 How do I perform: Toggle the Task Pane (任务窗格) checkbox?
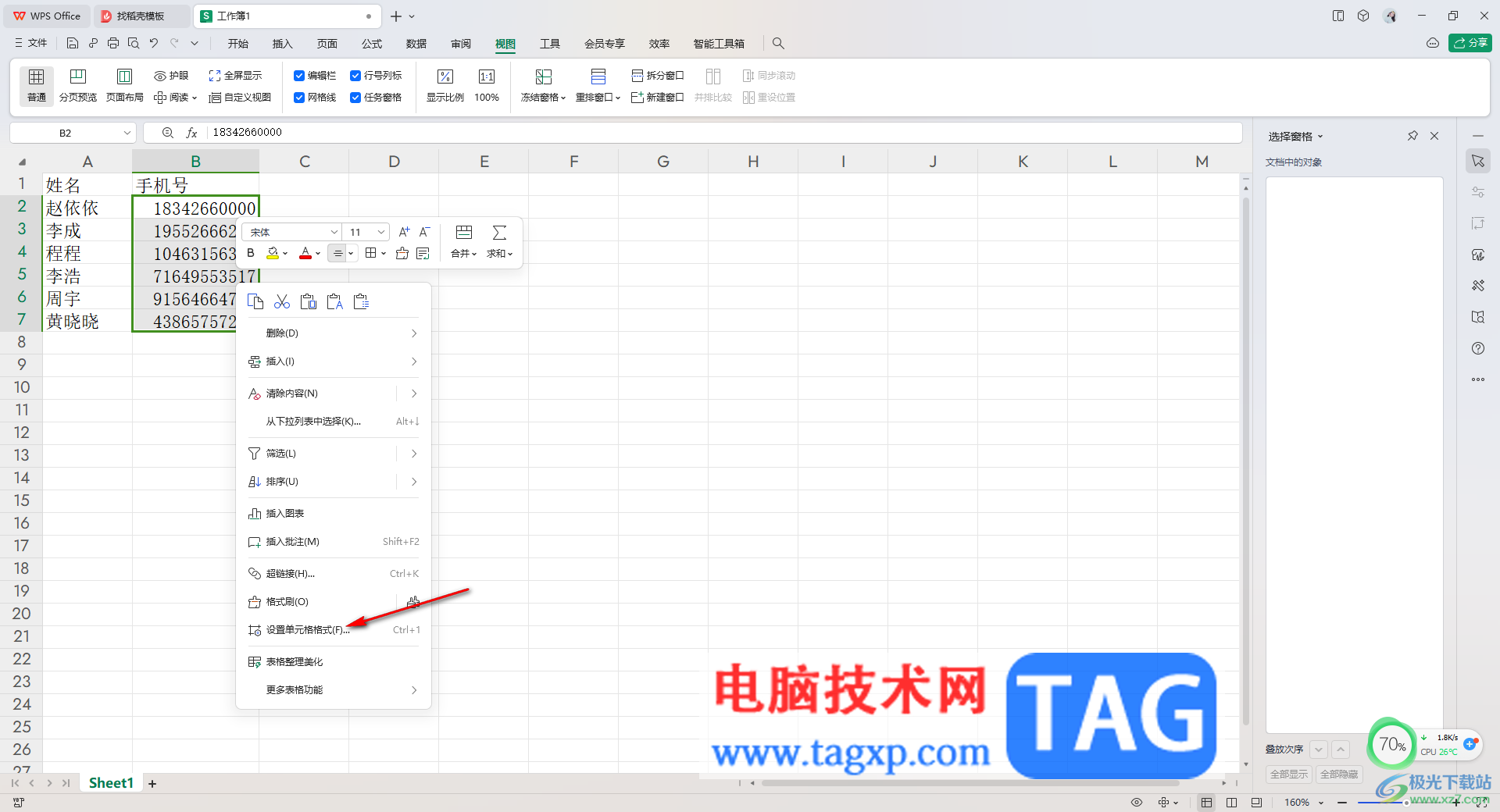[355, 98]
